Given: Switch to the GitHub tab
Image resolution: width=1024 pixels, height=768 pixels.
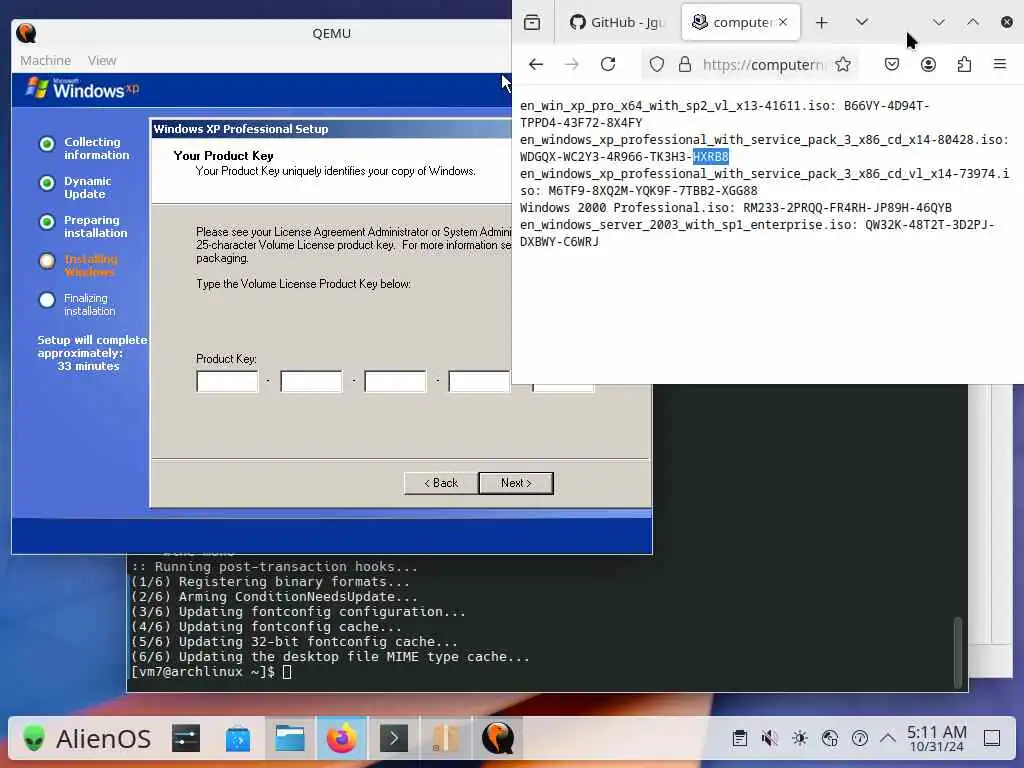Looking at the screenshot, I should click(x=615, y=22).
